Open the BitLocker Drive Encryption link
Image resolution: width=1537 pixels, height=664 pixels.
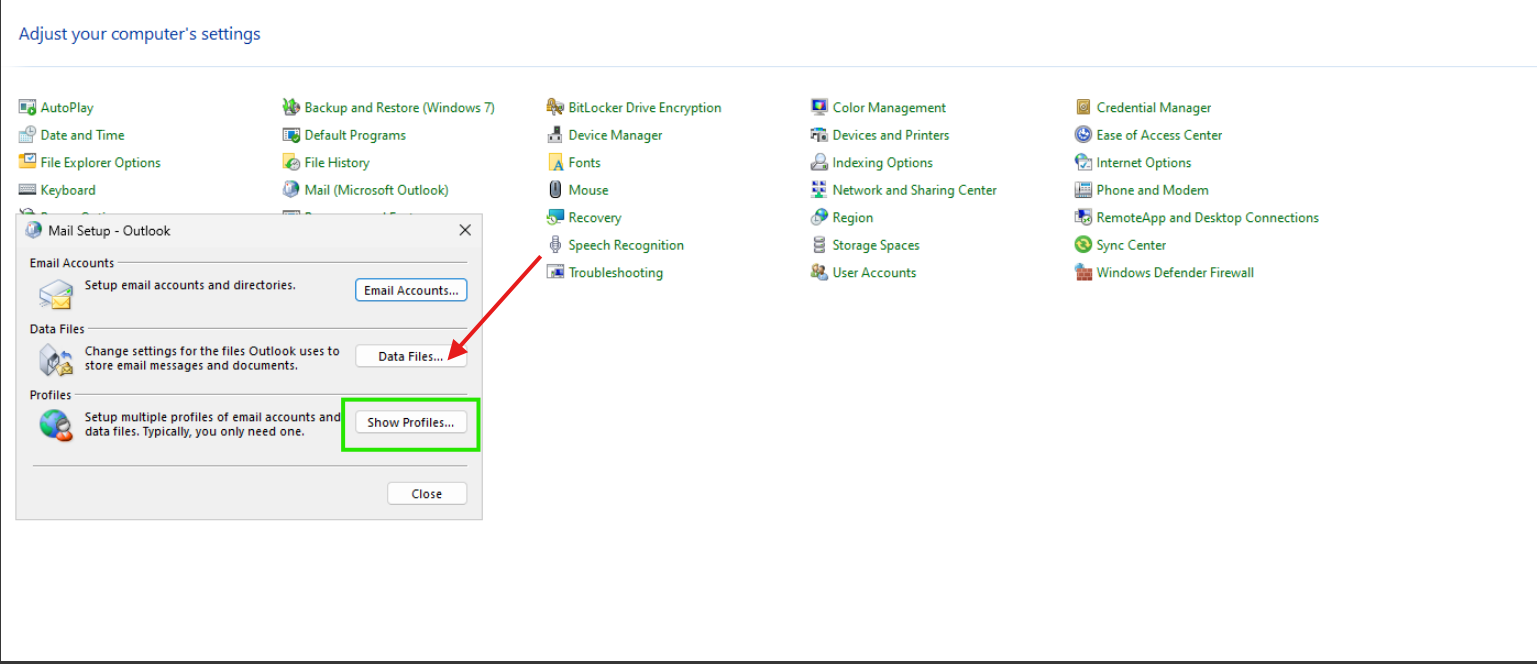(x=645, y=107)
